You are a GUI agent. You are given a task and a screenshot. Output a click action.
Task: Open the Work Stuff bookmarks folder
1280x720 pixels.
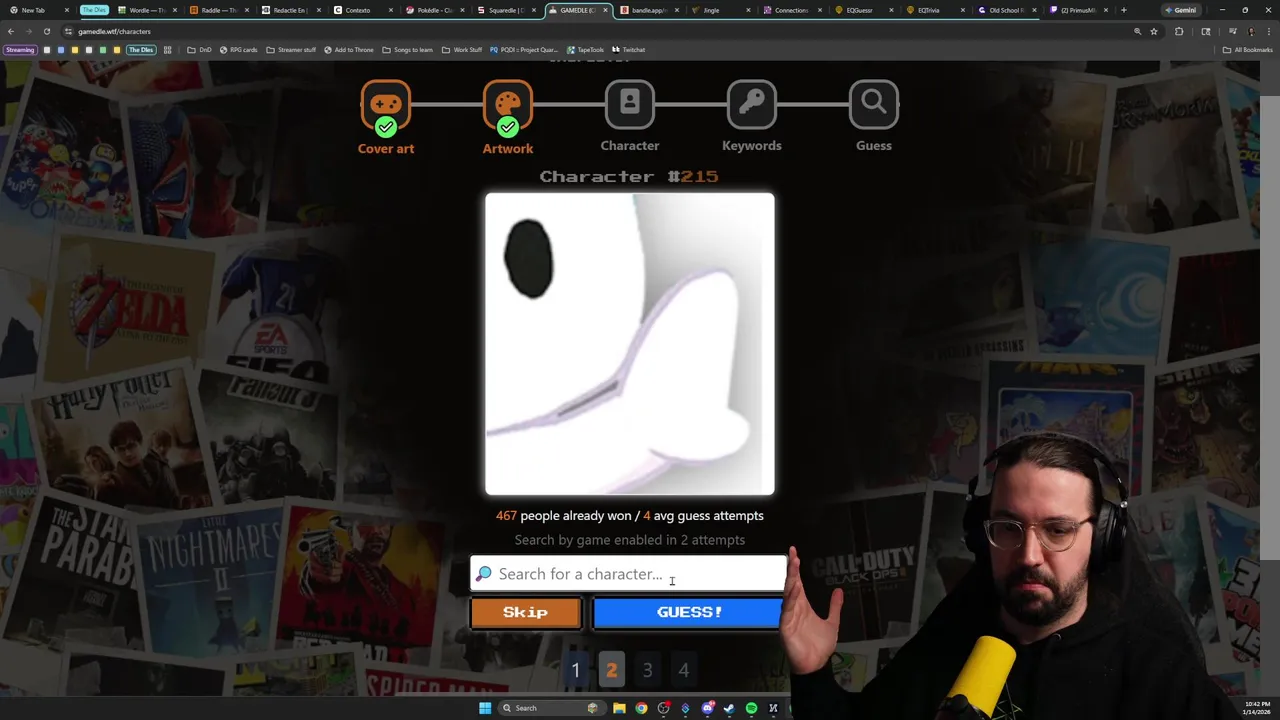coord(462,49)
